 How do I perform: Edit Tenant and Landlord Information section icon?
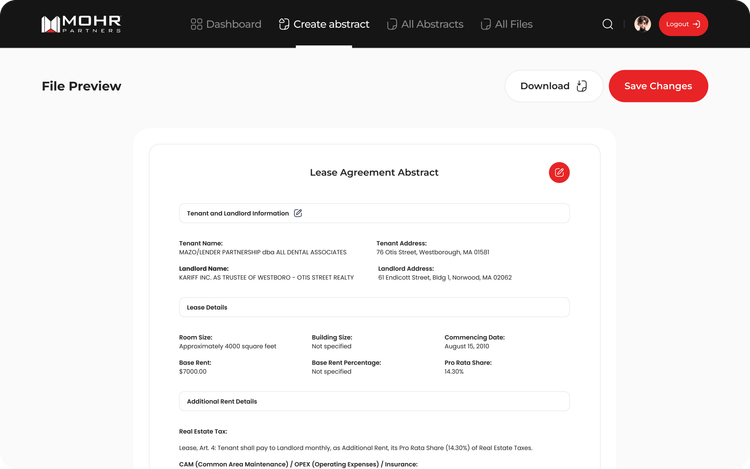pyautogui.click(x=298, y=213)
